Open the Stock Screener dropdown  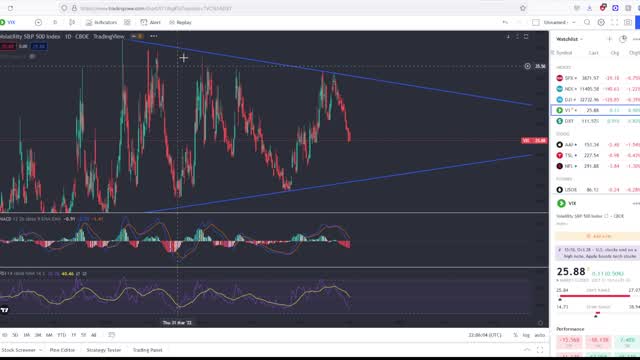point(21,350)
